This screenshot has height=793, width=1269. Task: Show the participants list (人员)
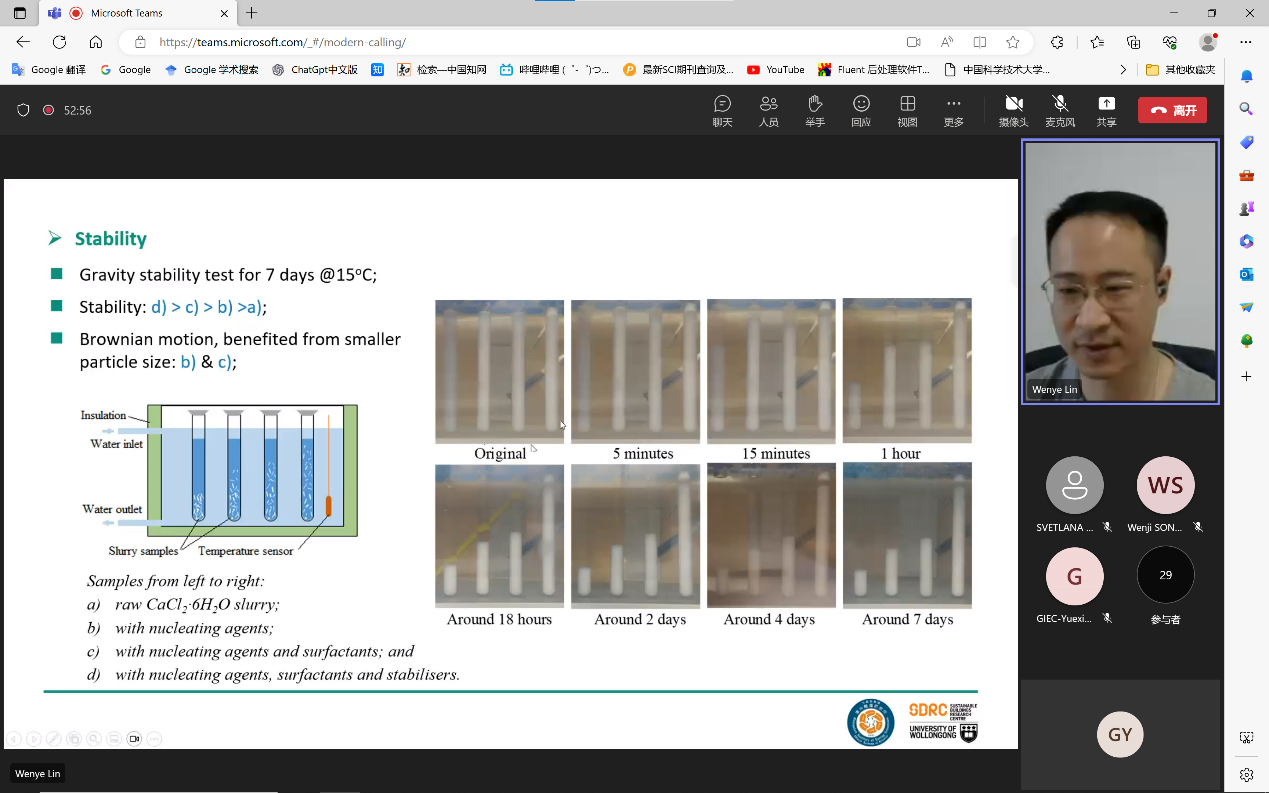[x=768, y=110]
